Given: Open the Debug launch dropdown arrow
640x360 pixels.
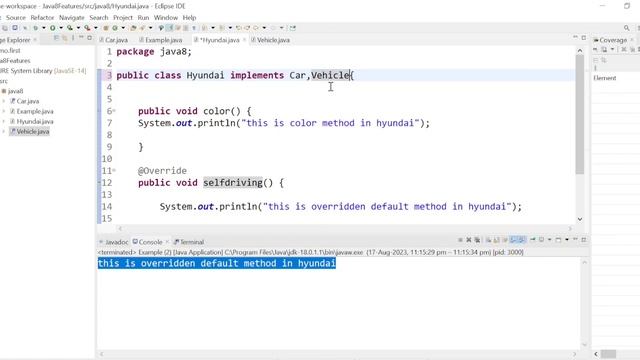Looking at the screenshot, I should pyautogui.click(x=44, y=28).
